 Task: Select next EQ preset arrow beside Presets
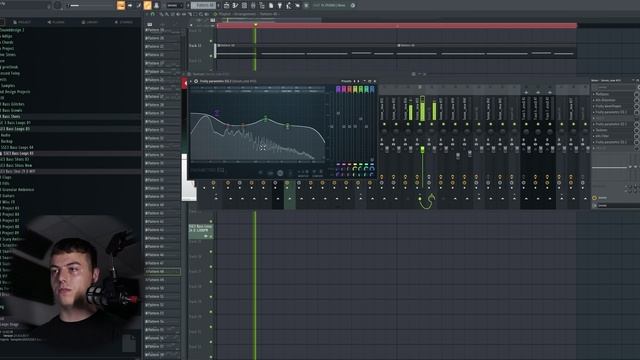pyautogui.click(x=358, y=81)
